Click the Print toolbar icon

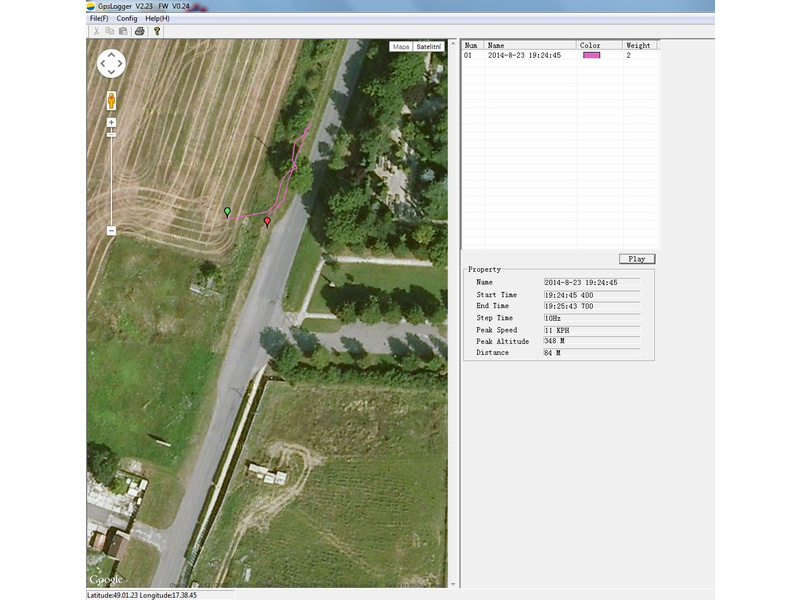(140, 31)
